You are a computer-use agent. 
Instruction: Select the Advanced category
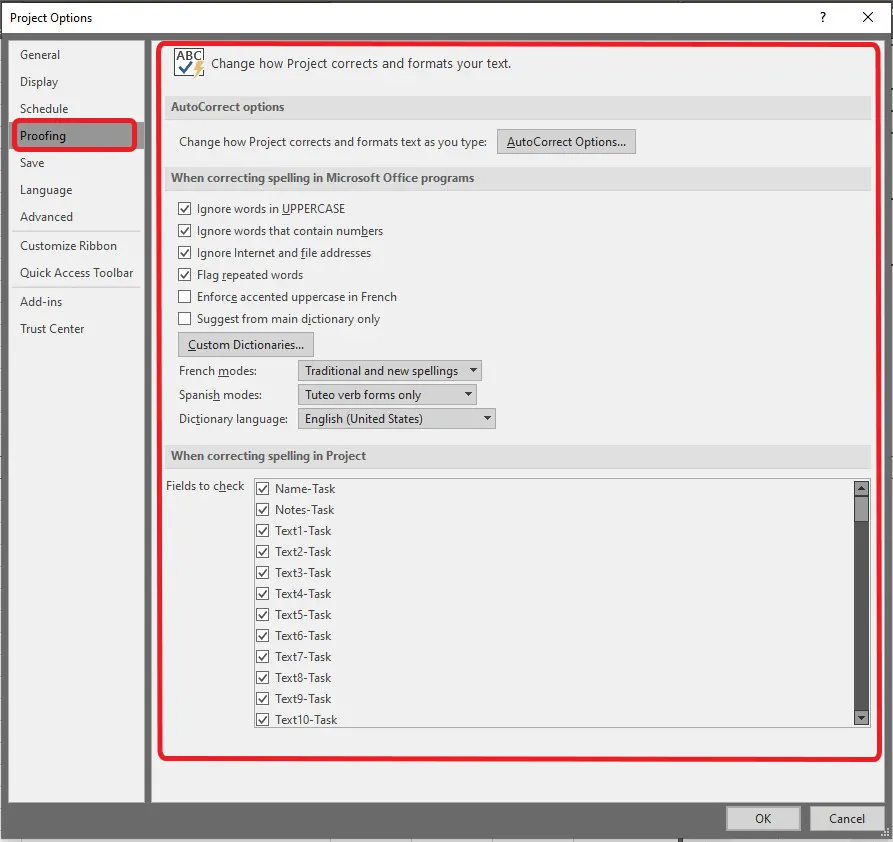77,216
